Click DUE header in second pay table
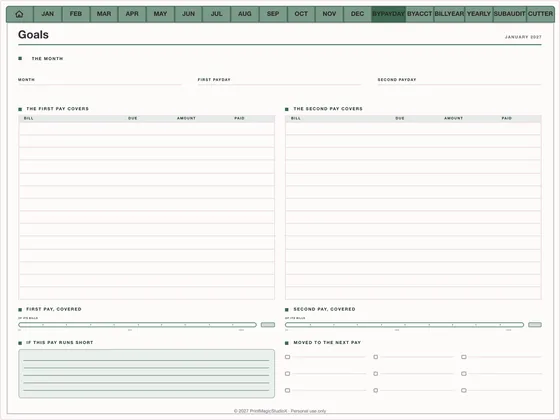Screen dimensions: 560x420 (x=400, y=118)
